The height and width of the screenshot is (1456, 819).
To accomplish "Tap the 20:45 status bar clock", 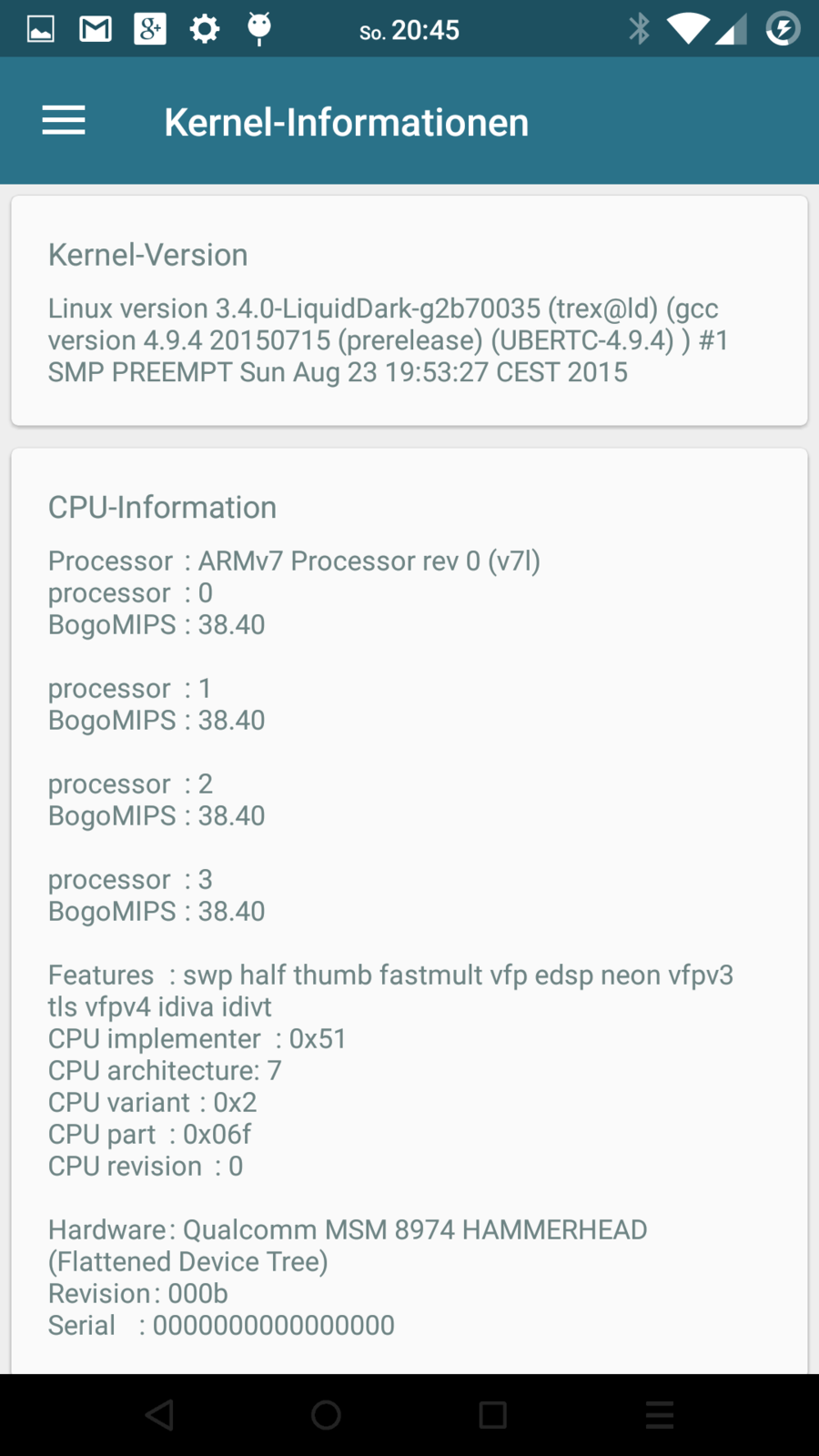I will 425,31.
